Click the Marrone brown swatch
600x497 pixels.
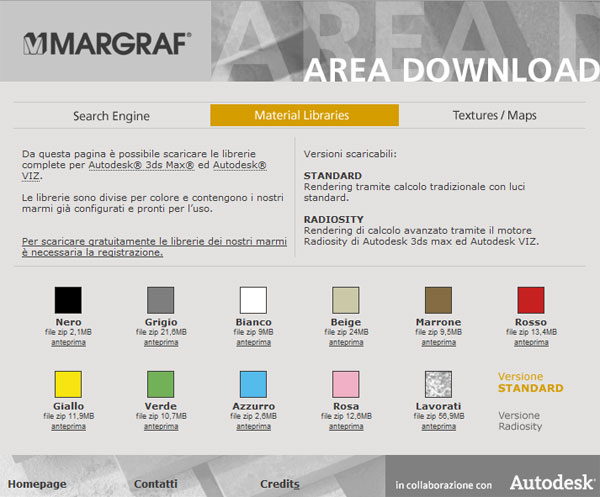pyautogui.click(x=438, y=300)
